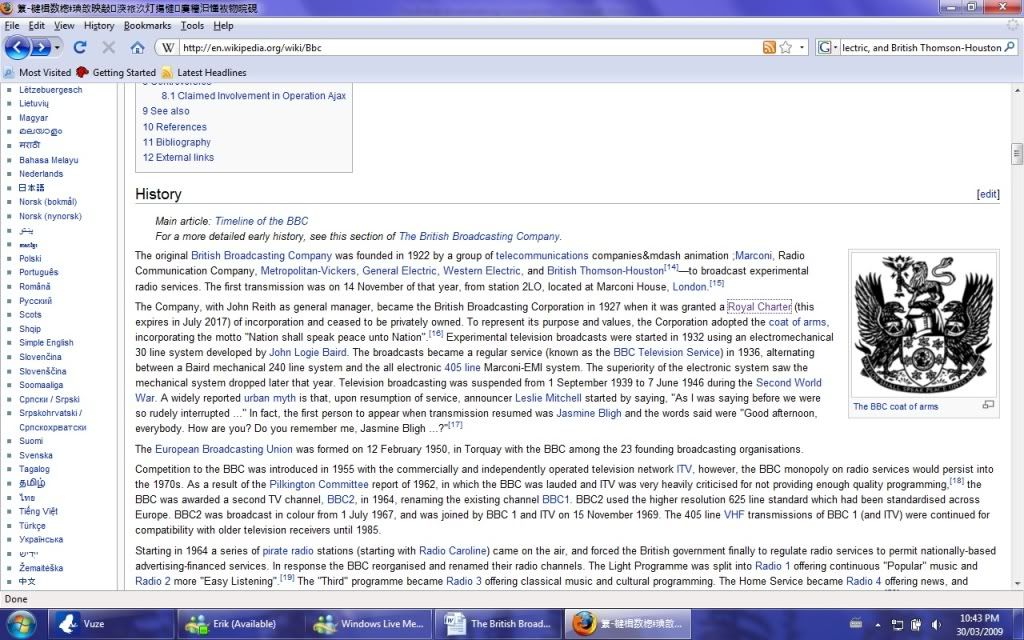Bookmark this page with the star icon
The image size is (1024, 640).
(x=786, y=48)
